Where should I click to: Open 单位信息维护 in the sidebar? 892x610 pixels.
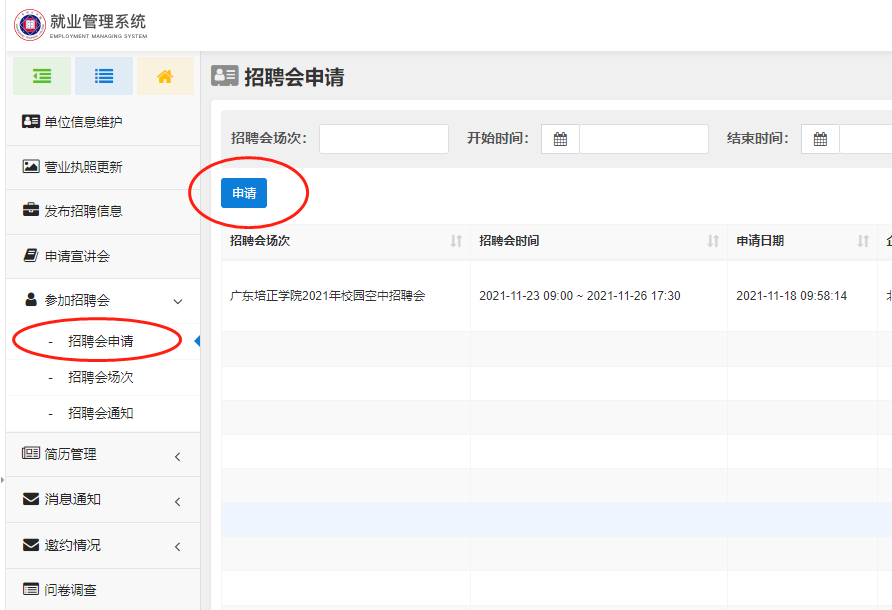coord(84,122)
